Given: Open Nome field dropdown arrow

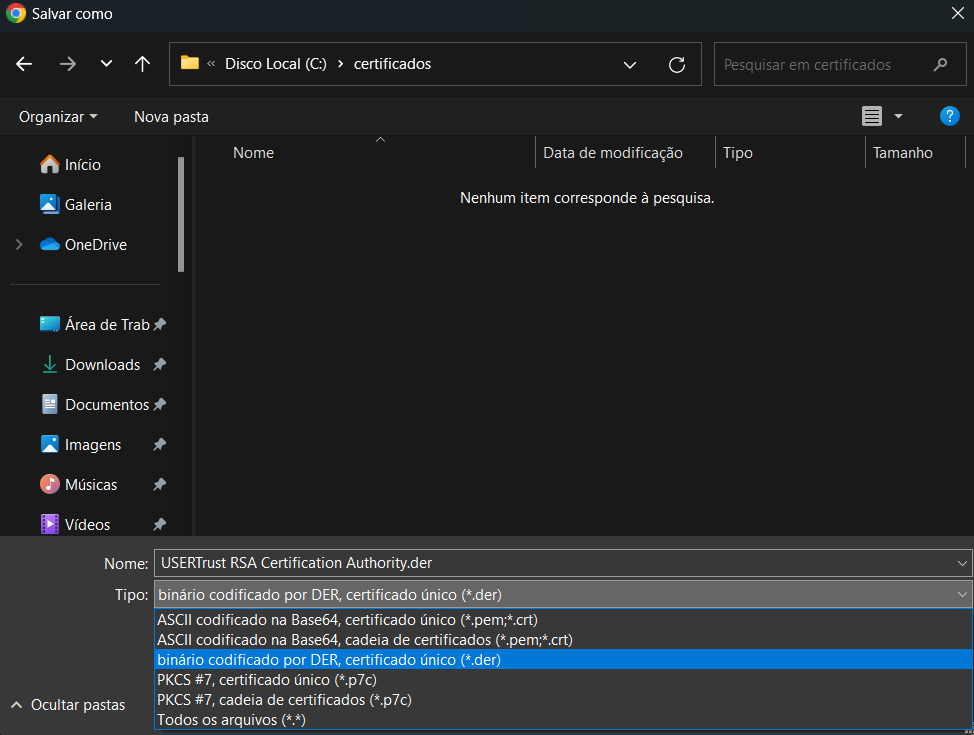Looking at the screenshot, I should [x=962, y=564].
